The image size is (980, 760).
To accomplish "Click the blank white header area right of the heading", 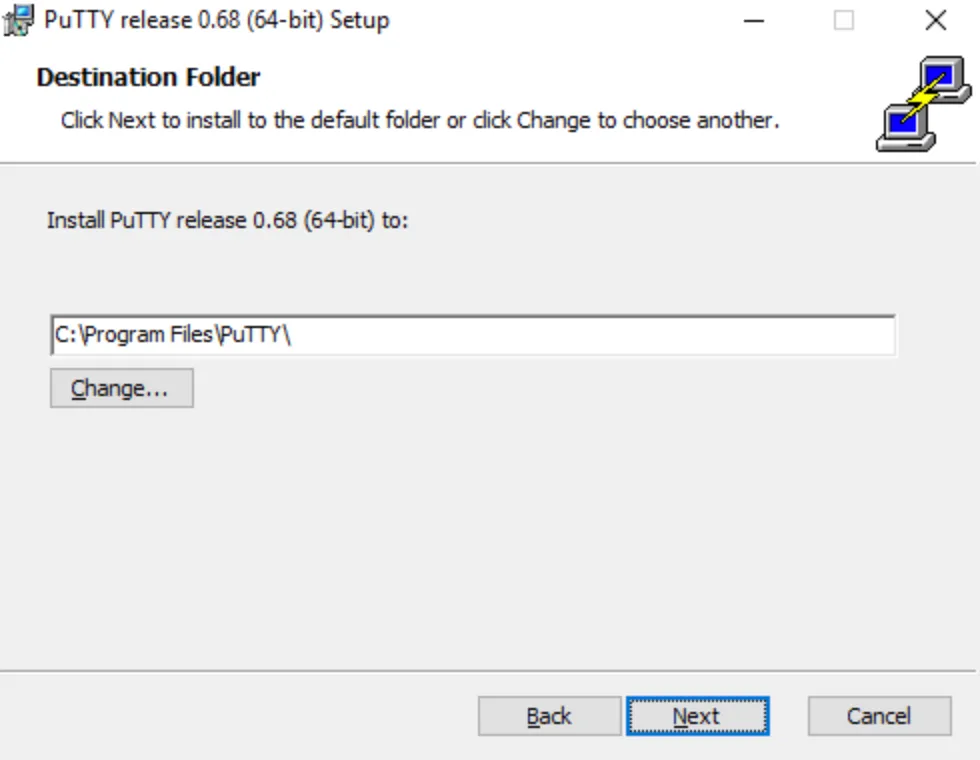I will [x=560, y=77].
